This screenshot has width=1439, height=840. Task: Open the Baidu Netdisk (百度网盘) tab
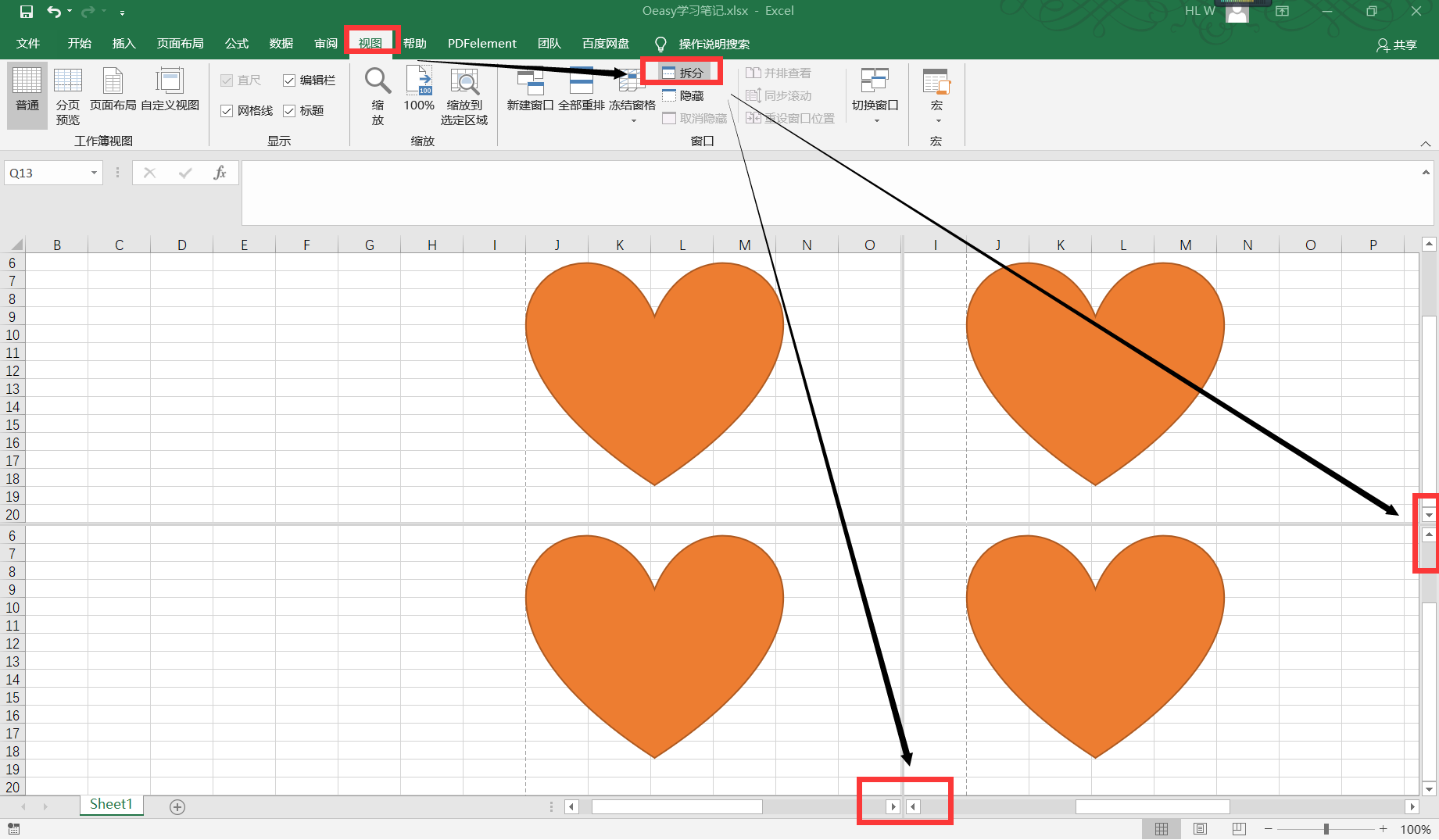click(x=606, y=44)
